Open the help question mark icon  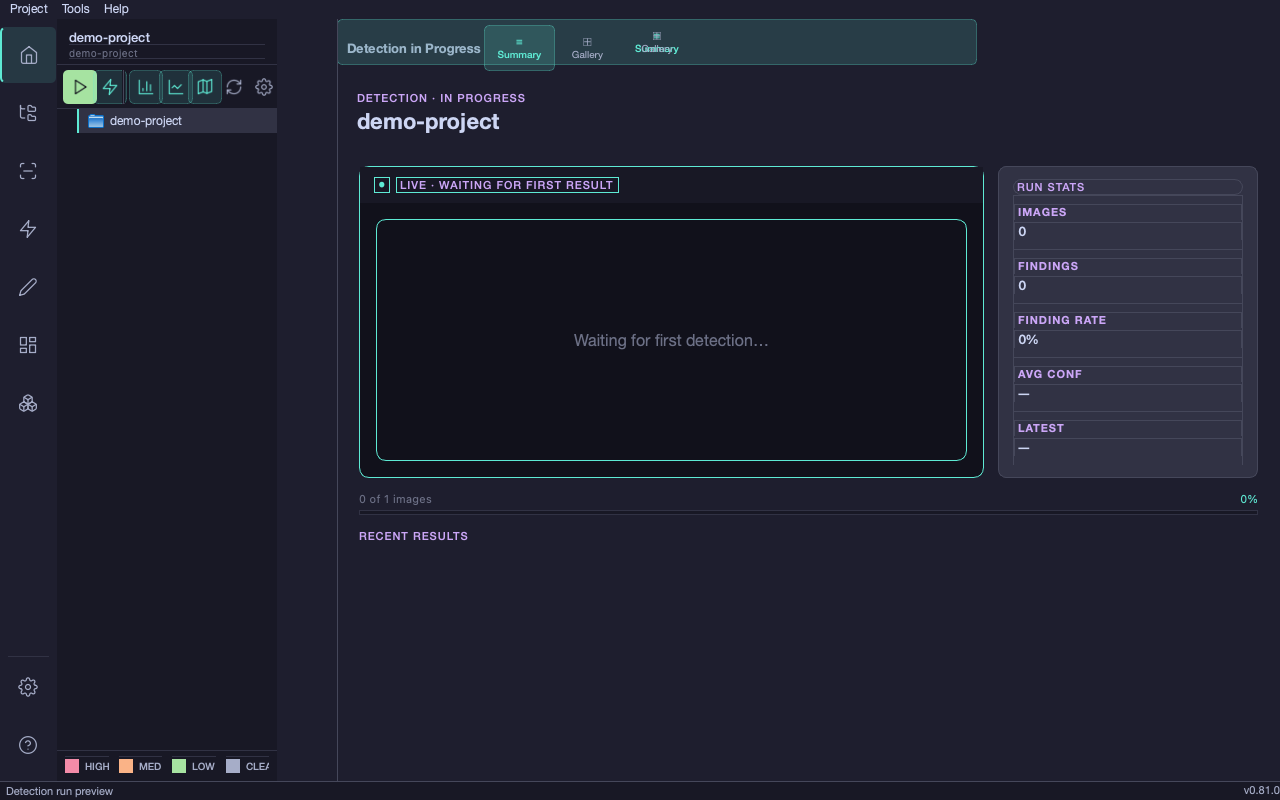[28, 745]
